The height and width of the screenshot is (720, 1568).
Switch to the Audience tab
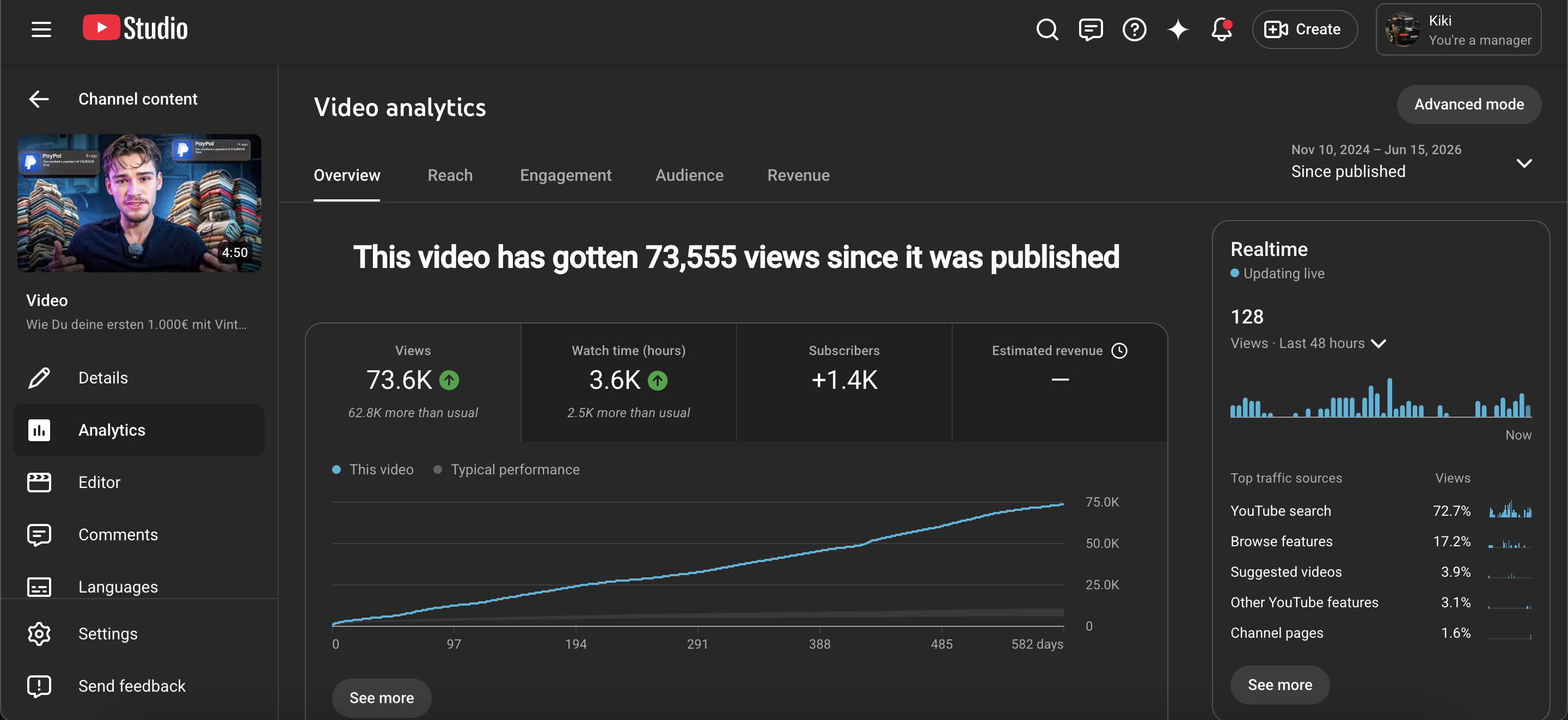[689, 175]
